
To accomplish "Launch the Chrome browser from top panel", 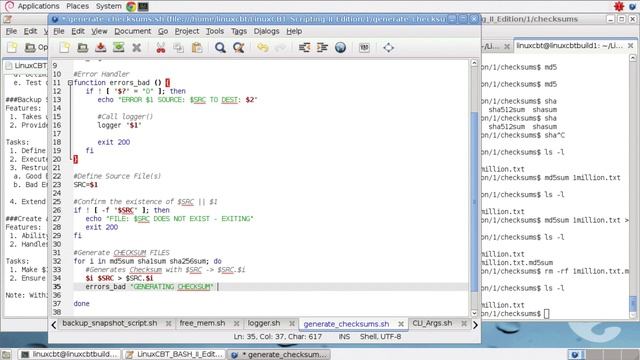I will 131,6.
